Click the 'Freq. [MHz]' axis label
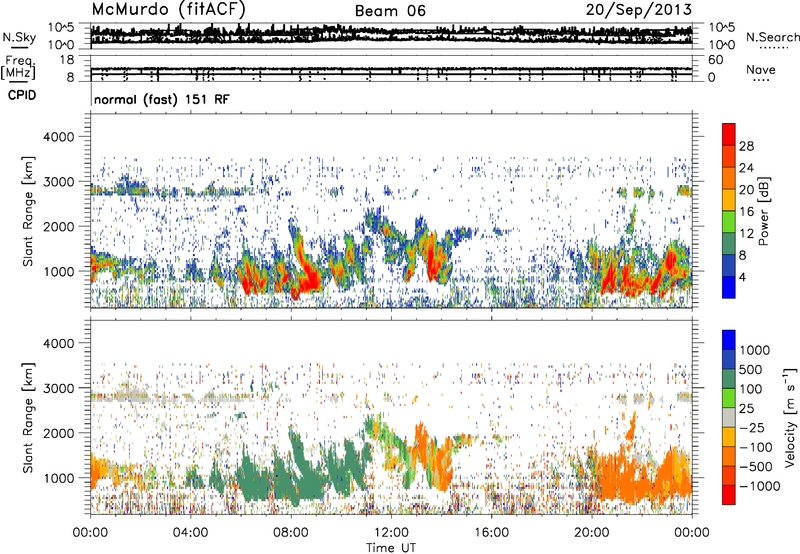Image resolution: width=800 pixels, height=554 pixels. point(18,68)
